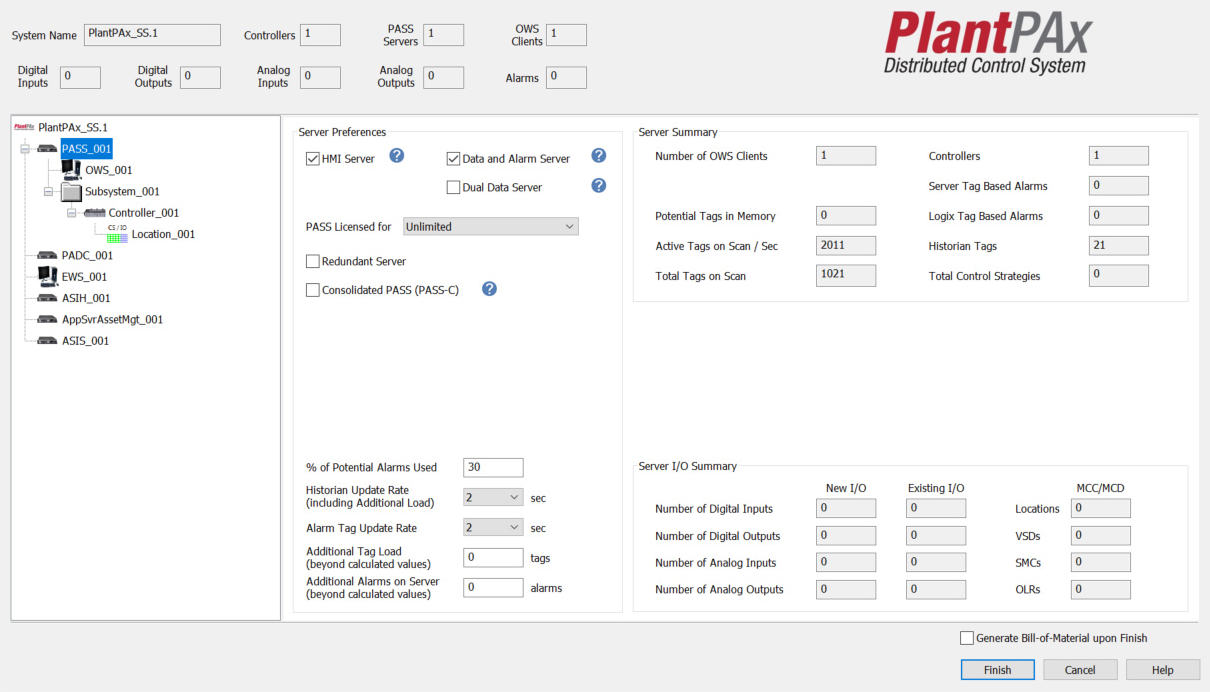Select AppSvrAssetMgt_001 tree item
1210x692 pixels.
(x=112, y=320)
